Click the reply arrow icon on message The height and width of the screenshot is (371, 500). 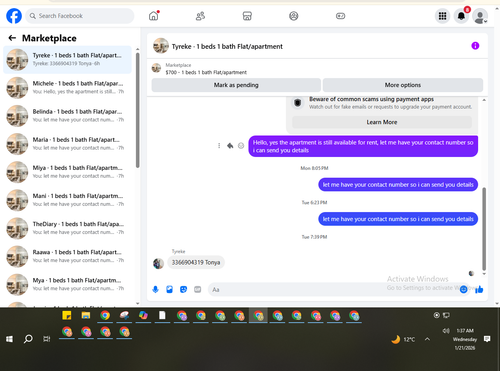[x=230, y=146]
